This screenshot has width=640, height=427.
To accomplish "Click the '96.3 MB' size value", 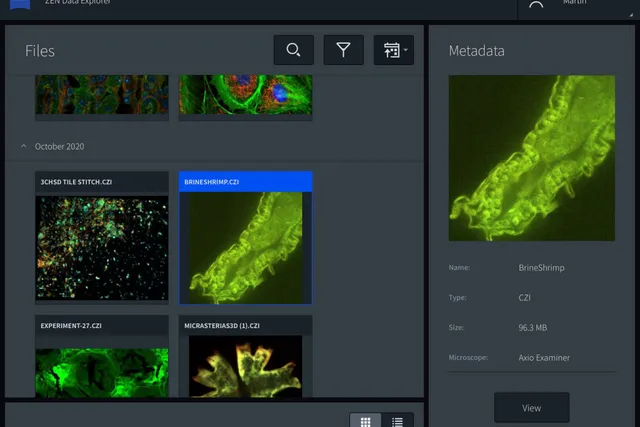I will pos(533,327).
